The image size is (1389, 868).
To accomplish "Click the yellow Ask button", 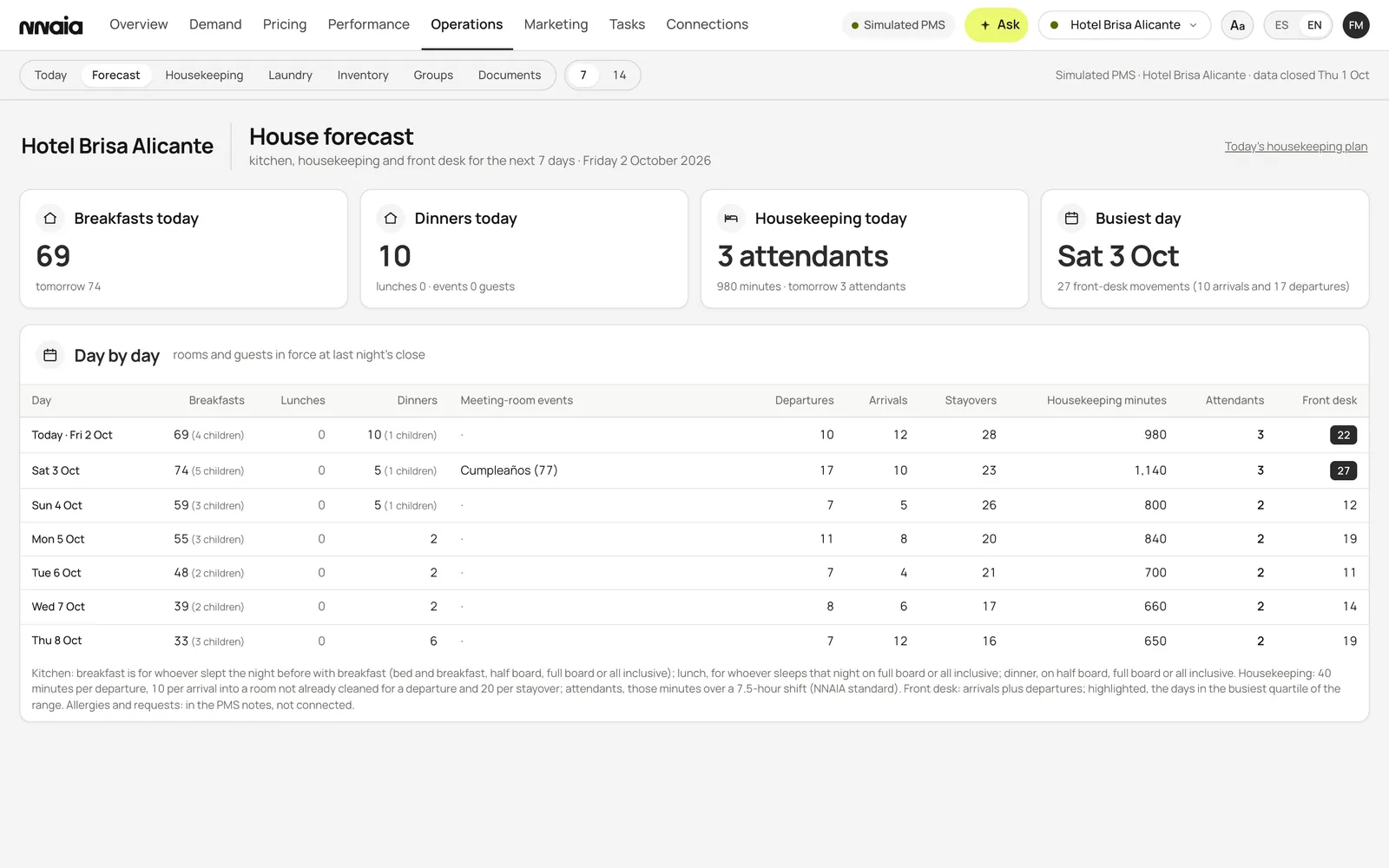I will point(997,25).
